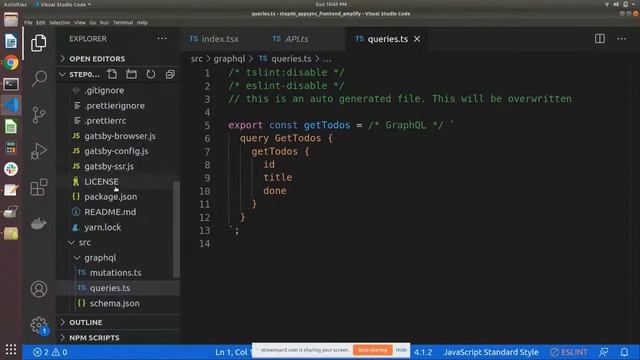The height and width of the screenshot is (360, 640).
Task: Click JavaScript Standard Style status item
Action: (x=491, y=352)
